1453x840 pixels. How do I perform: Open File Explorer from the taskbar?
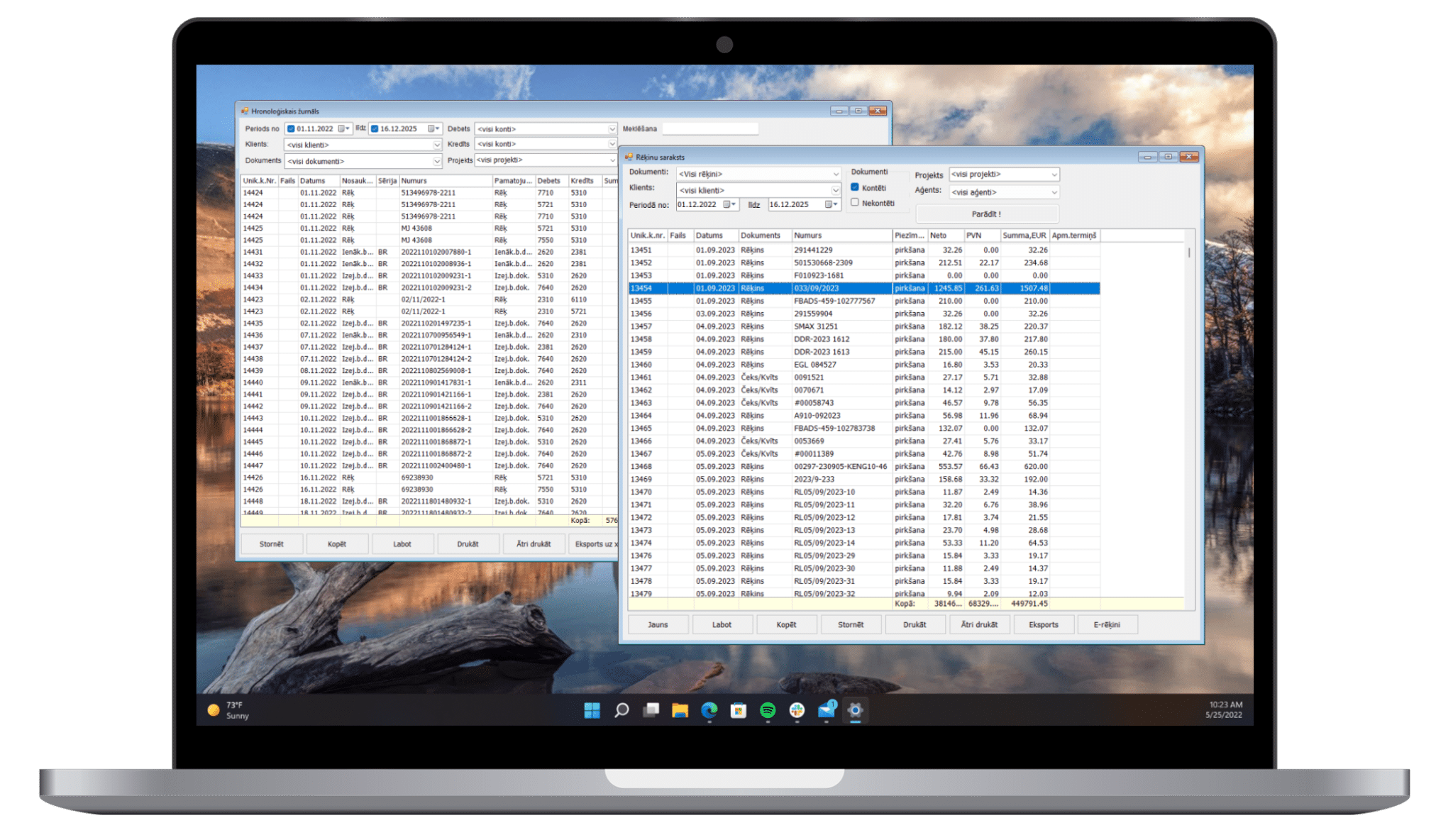point(680,710)
